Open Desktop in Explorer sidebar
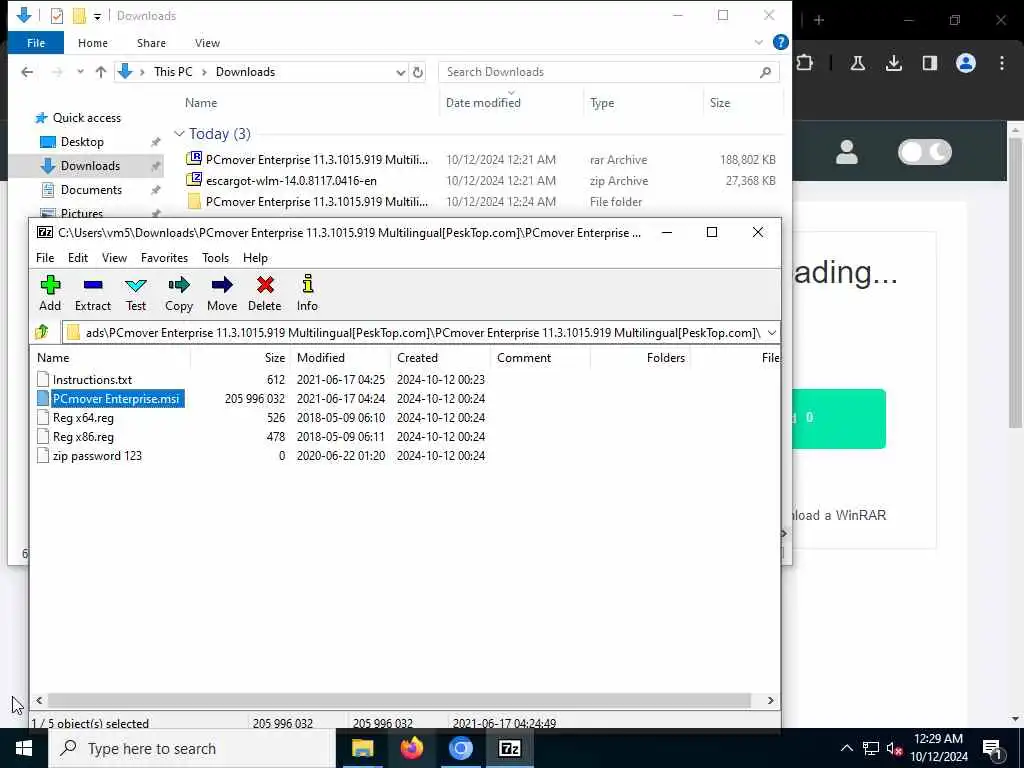This screenshot has width=1024, height=768. click(x=82, y=142)
